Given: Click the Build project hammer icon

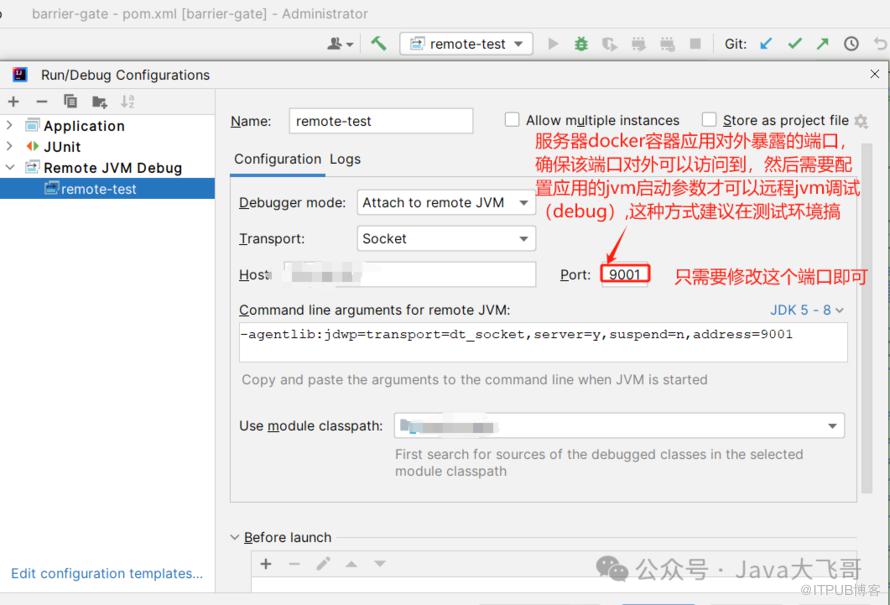Looking at the screenshot, I should tap(378, 44).
